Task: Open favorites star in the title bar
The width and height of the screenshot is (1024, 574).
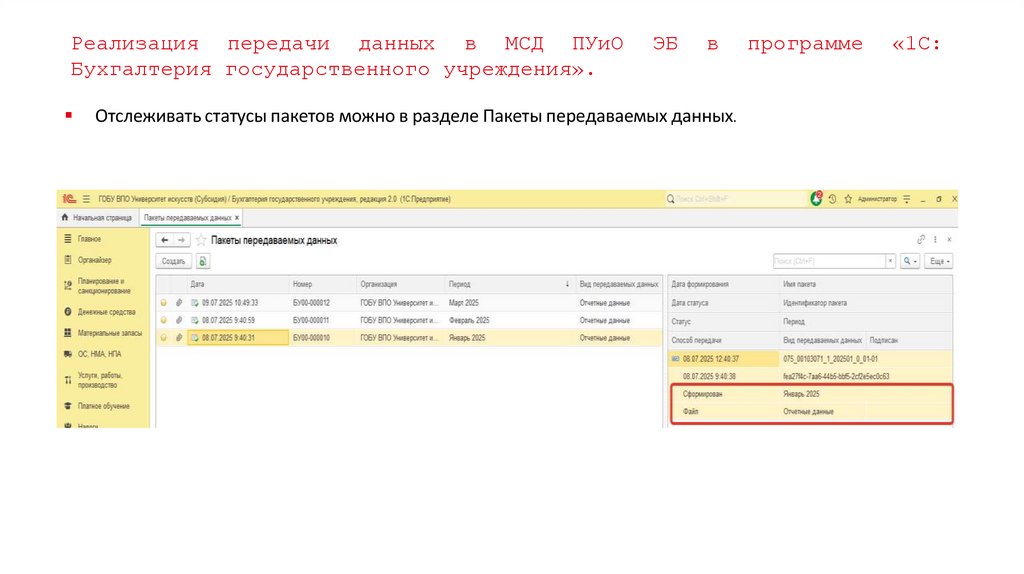Action: click(848, 199)
